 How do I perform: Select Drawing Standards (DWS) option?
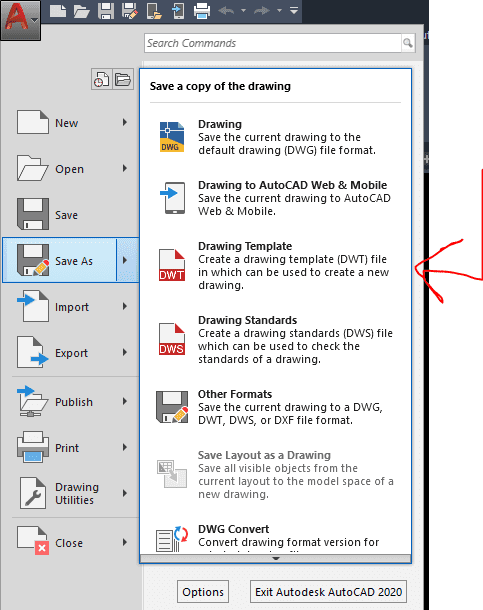click(x=275, y=339)
